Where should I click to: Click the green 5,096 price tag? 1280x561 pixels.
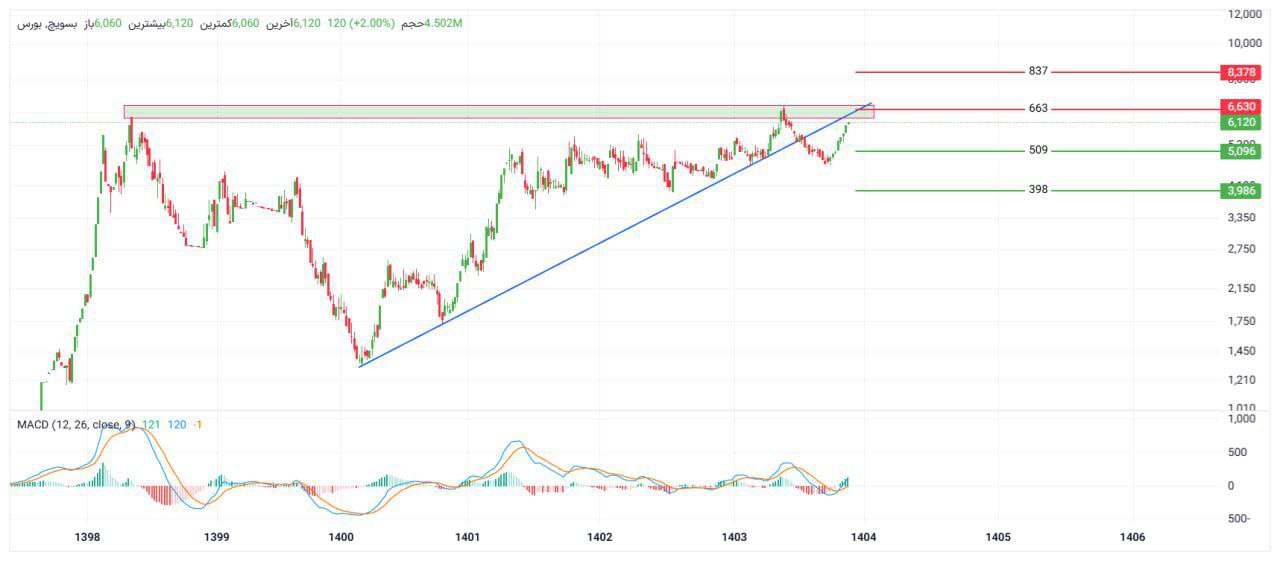click(1241, 151)
